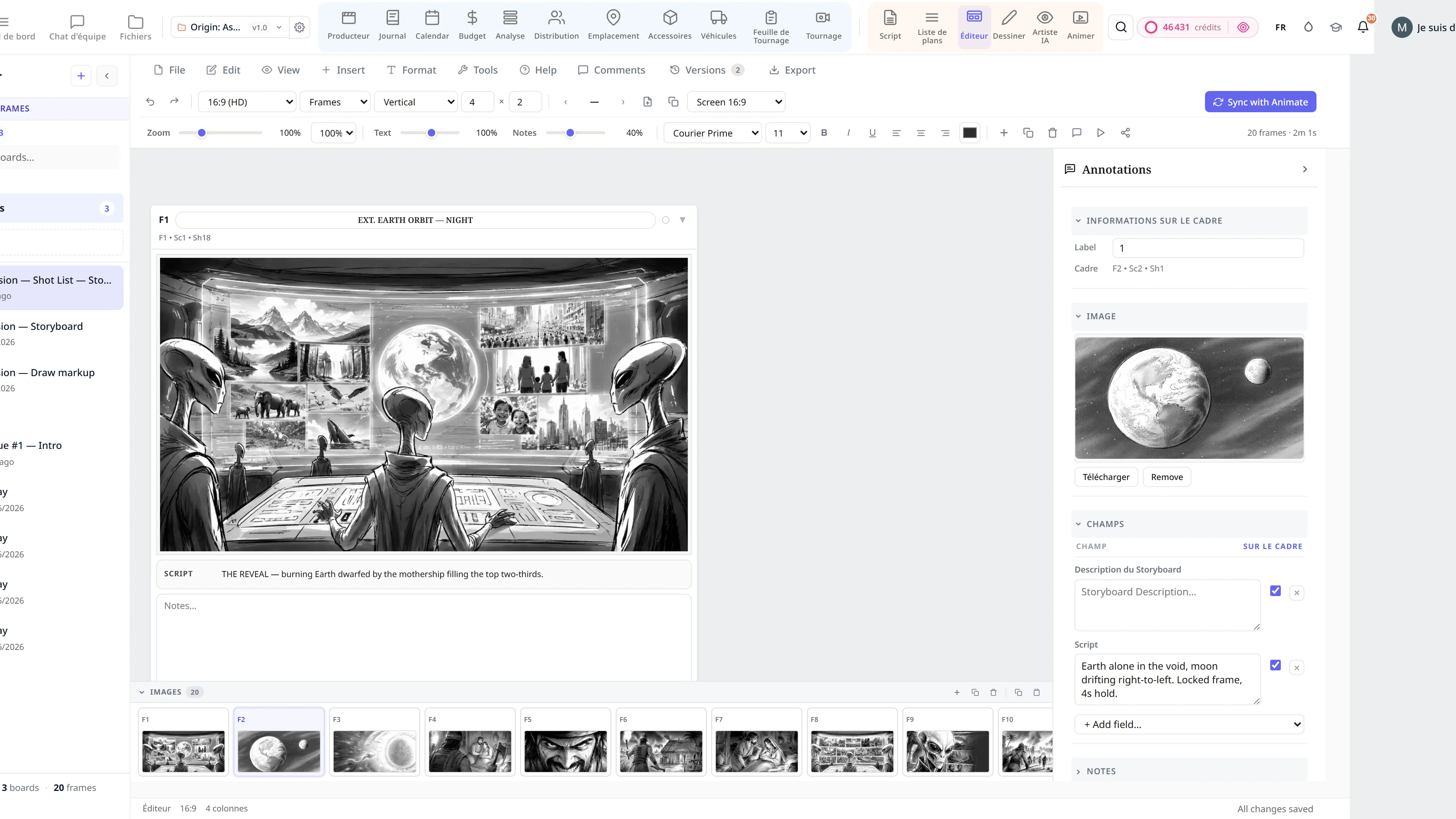Toggle underline text formatting
1456x819 pixels.
pyautogui.click(x=873, y=133)
